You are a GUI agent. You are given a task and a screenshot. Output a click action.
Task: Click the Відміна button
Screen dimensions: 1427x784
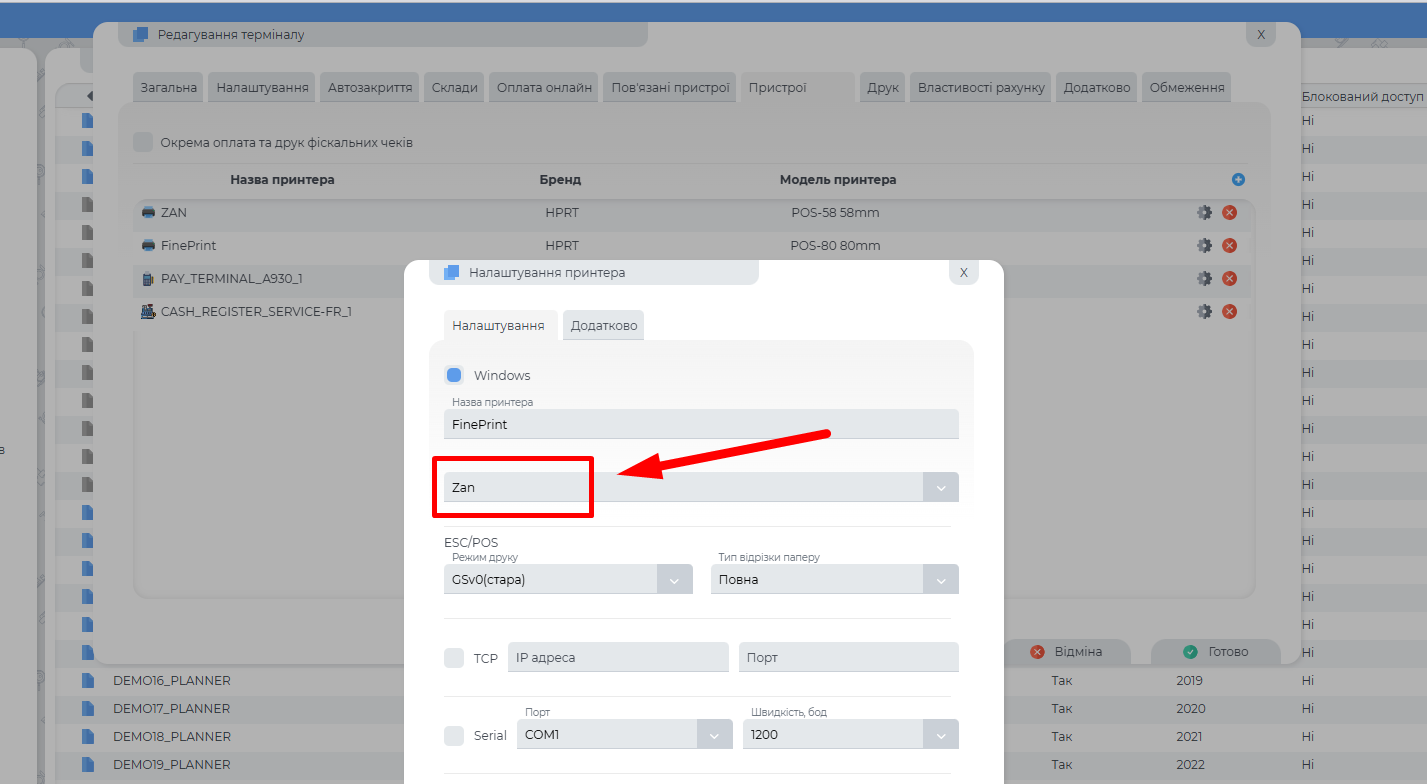pyautogui.click(x=1066, y=652)
